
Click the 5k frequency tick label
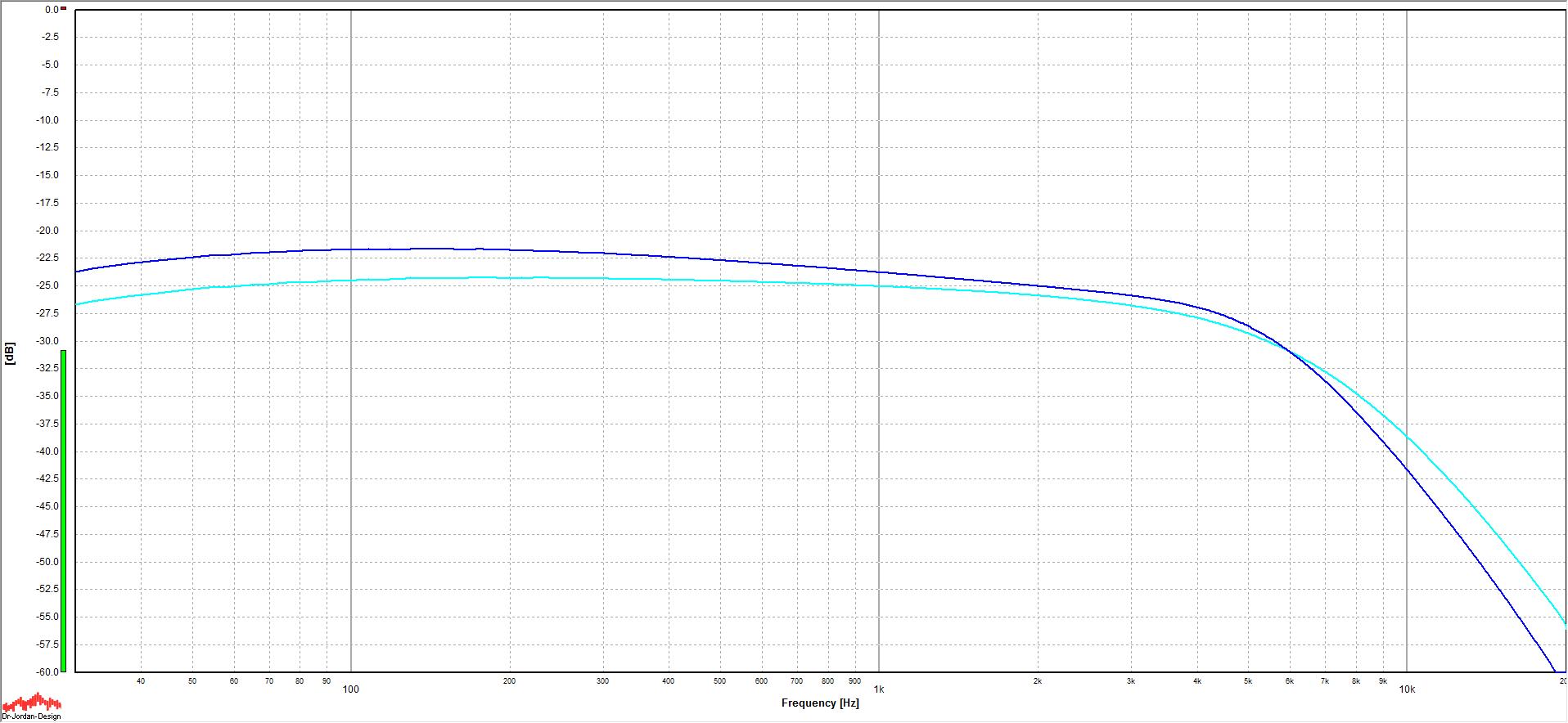coord(1248,681)
